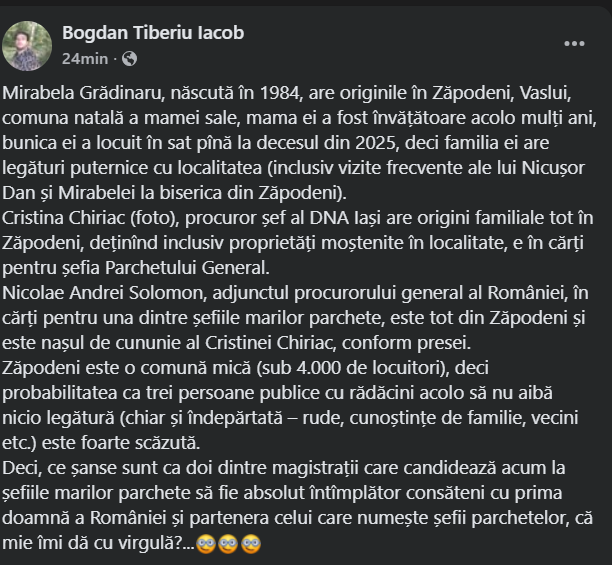Click the middle emoji ending the post

click(229, 544)
